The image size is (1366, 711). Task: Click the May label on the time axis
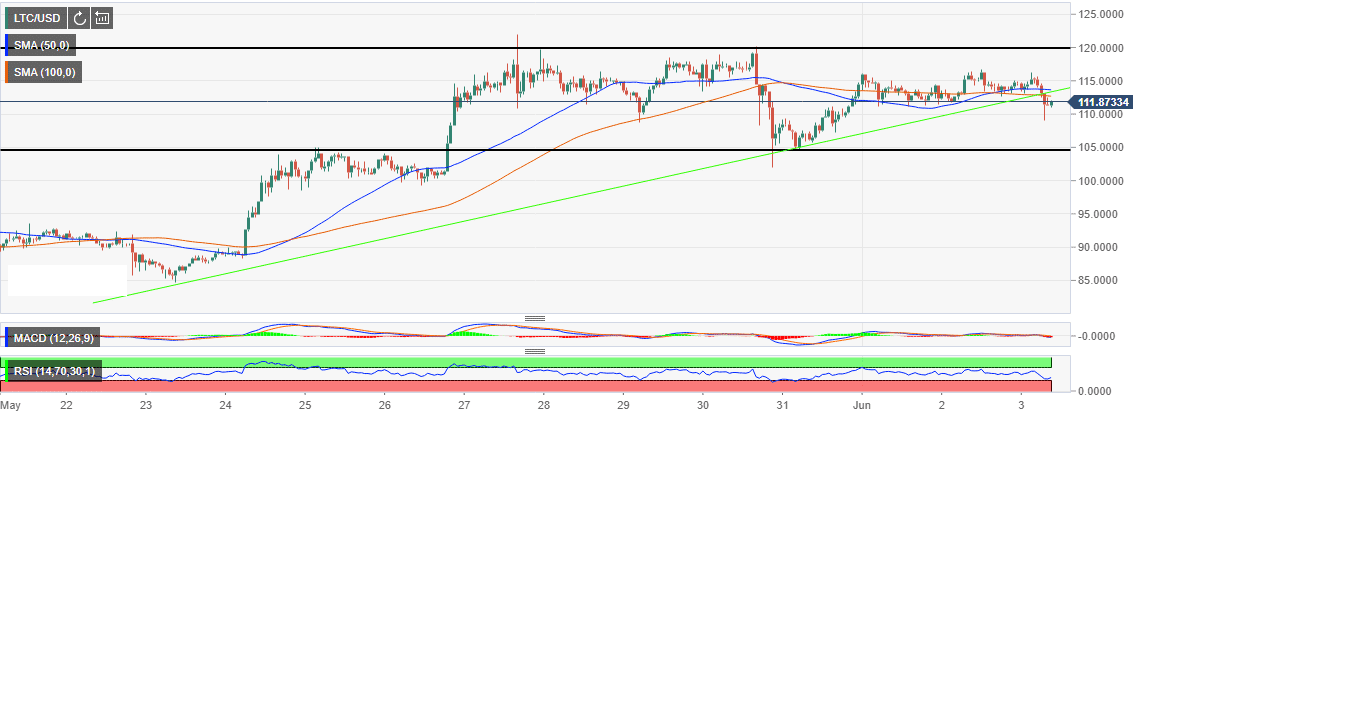[10, 405]
